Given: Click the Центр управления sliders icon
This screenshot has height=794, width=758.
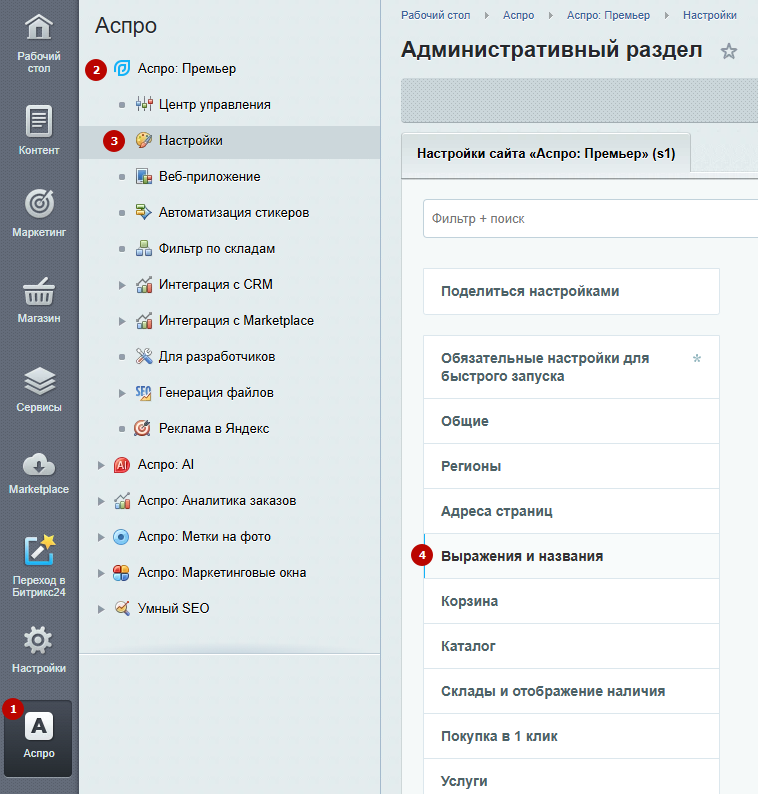Looking at the screenshot, I should [x=144, y=104].
